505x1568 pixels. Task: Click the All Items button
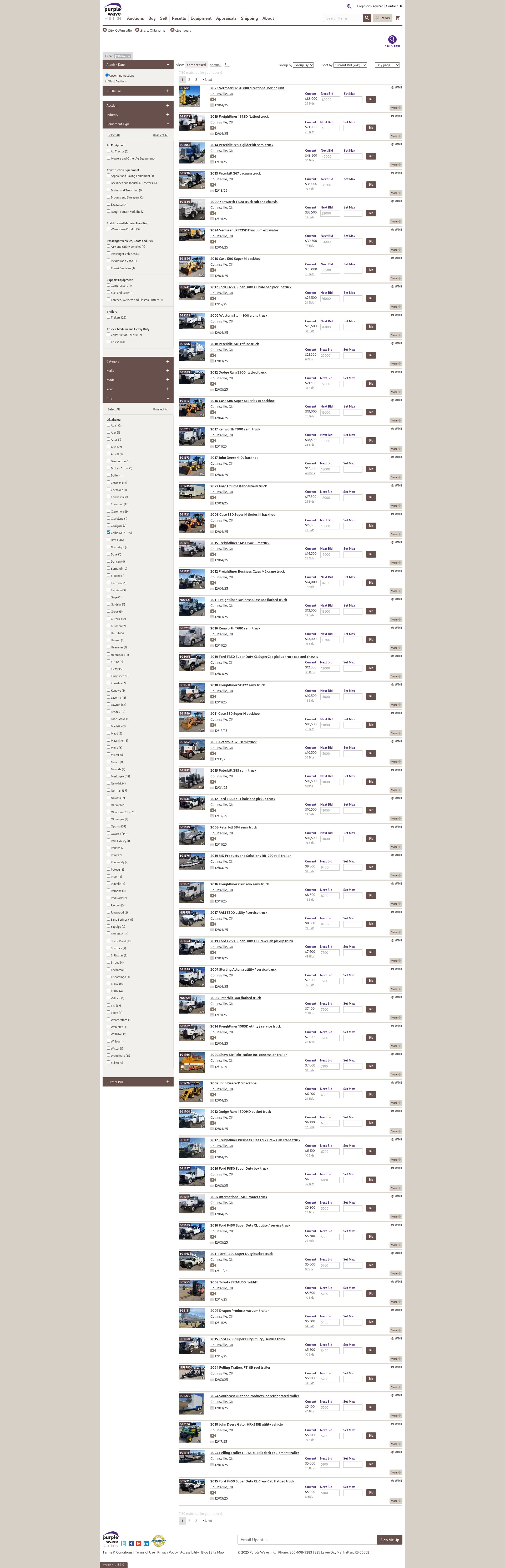pyautogui.click(x=382, y=18)
